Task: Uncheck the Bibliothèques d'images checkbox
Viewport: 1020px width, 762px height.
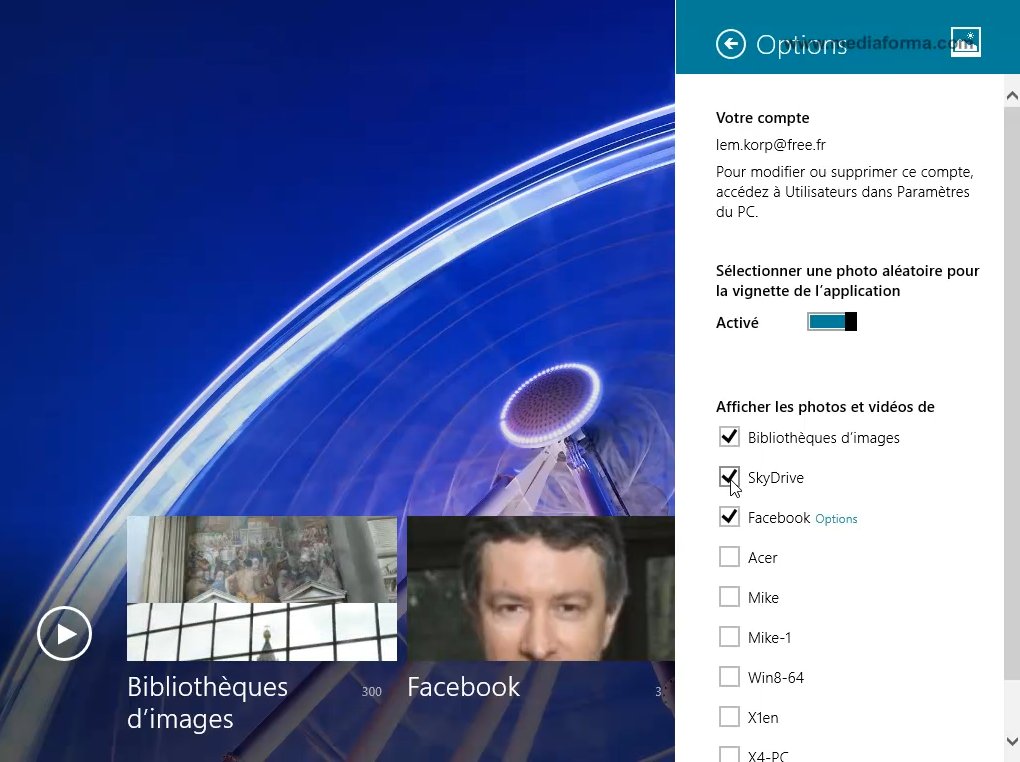Action: point(729,437)
